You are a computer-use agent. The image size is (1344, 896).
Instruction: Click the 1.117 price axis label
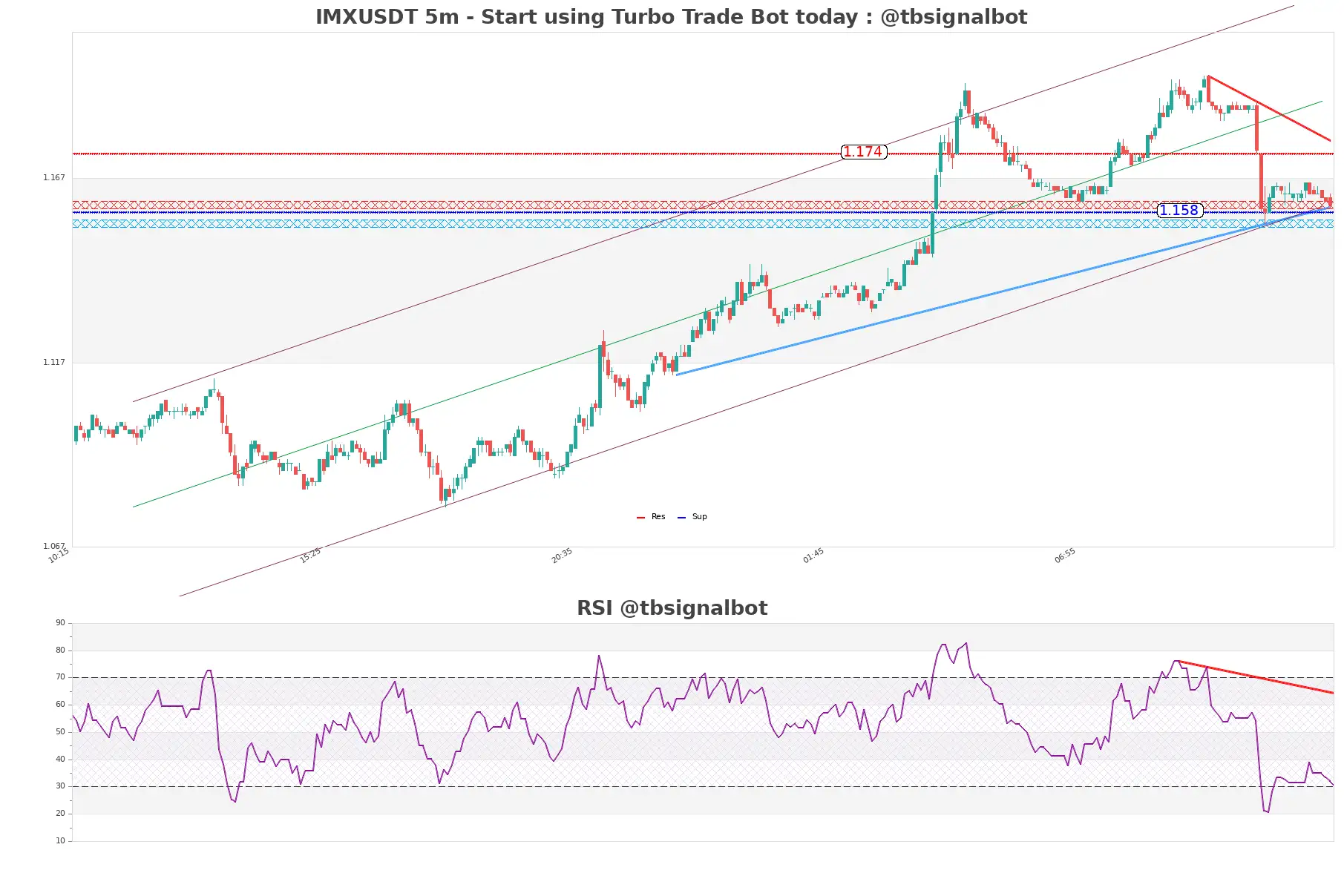(x=54, y=363)
